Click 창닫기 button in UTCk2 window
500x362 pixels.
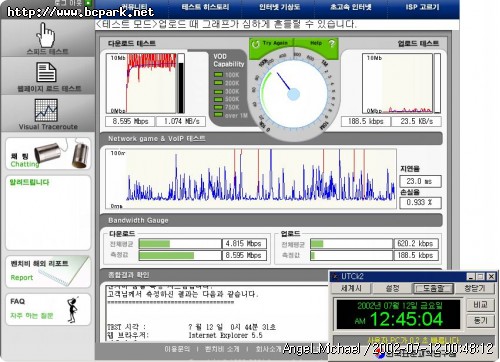coord(475,288)
